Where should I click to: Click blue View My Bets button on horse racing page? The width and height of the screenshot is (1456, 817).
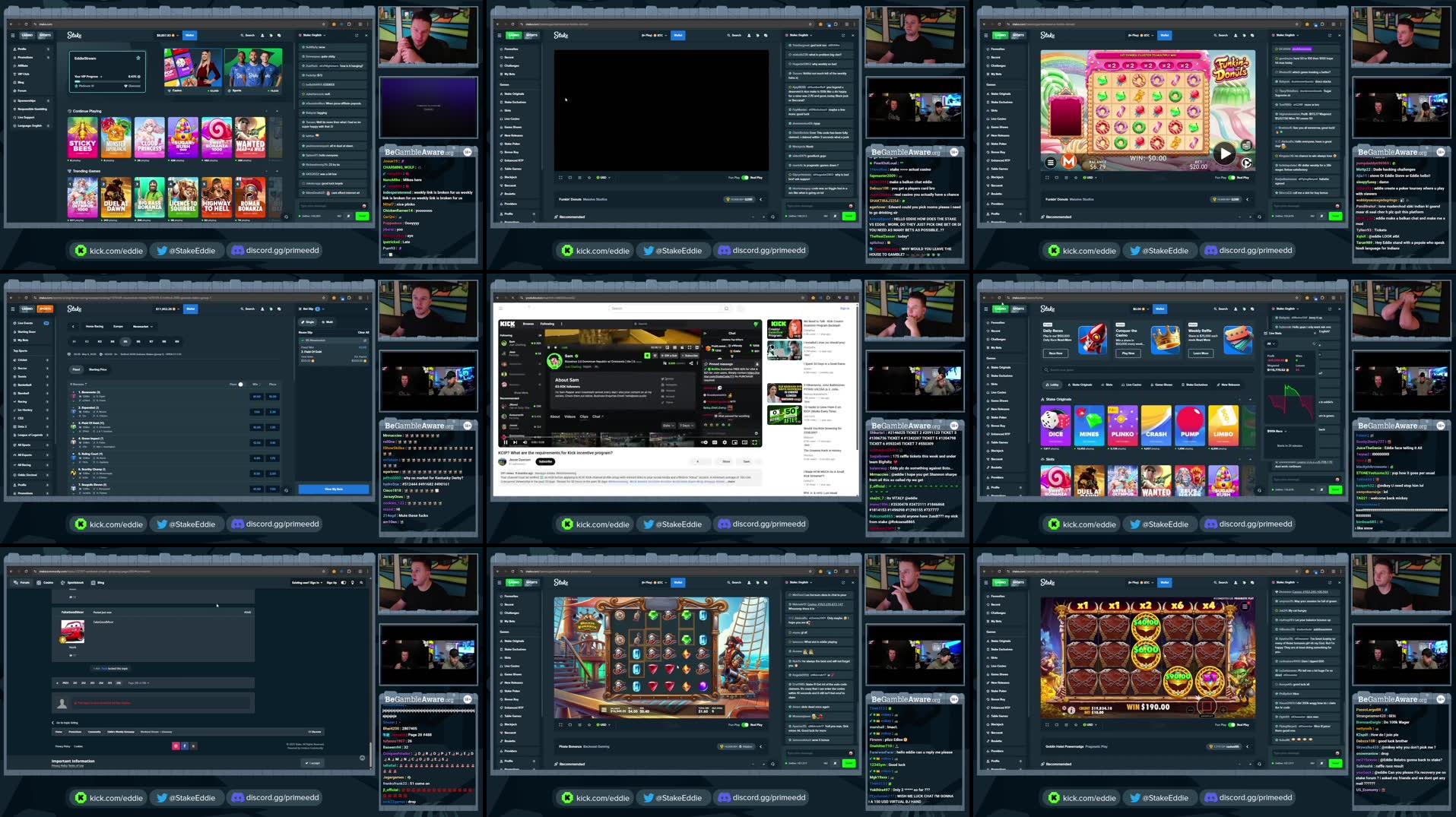pyautogui.click(x=333, y=489)
